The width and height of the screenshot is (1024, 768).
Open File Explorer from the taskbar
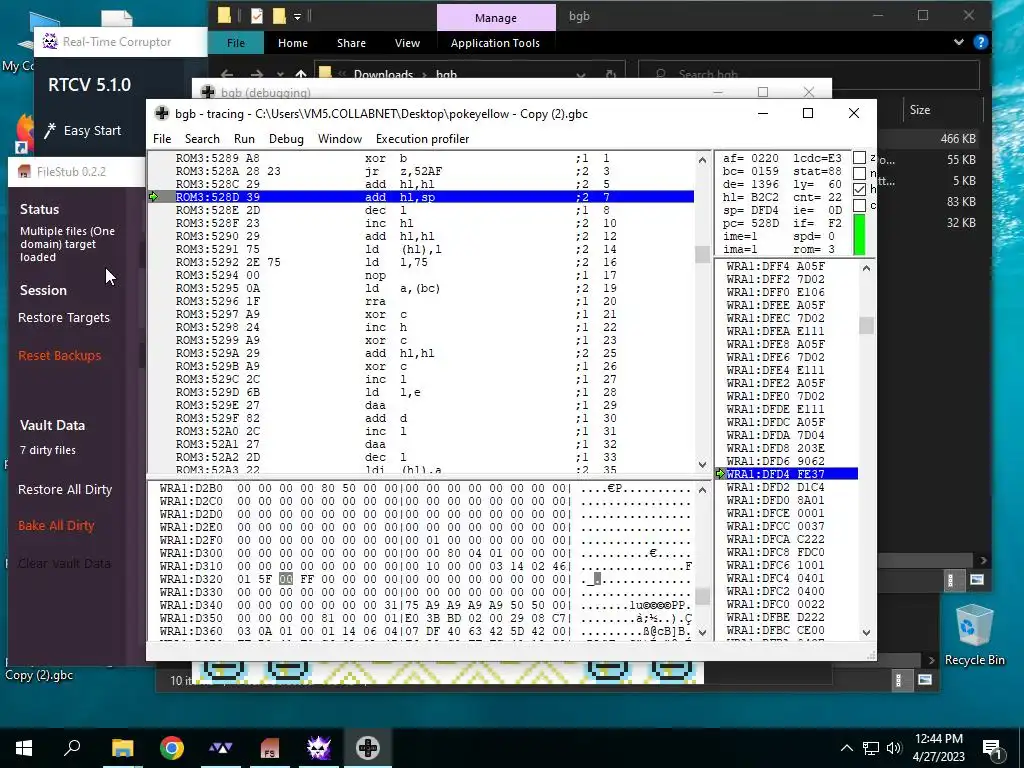(122, 748)
